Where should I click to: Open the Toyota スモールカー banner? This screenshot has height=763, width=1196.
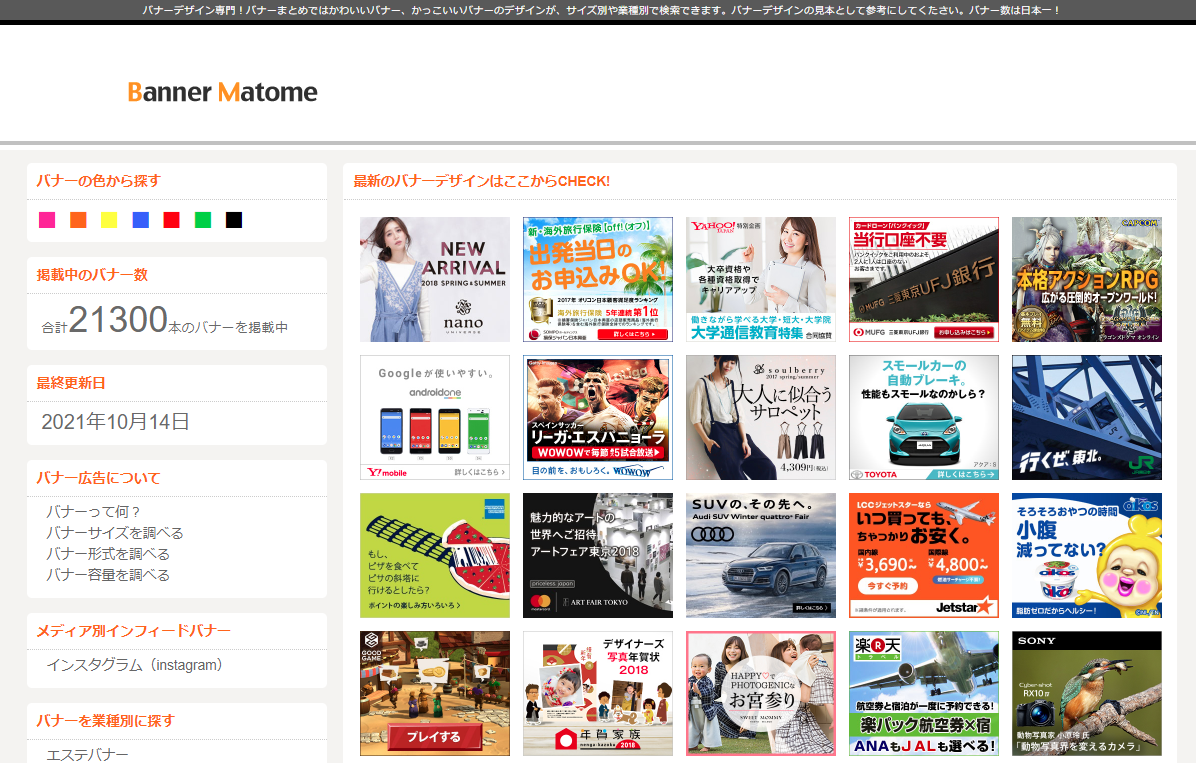[x=924, y=417]
